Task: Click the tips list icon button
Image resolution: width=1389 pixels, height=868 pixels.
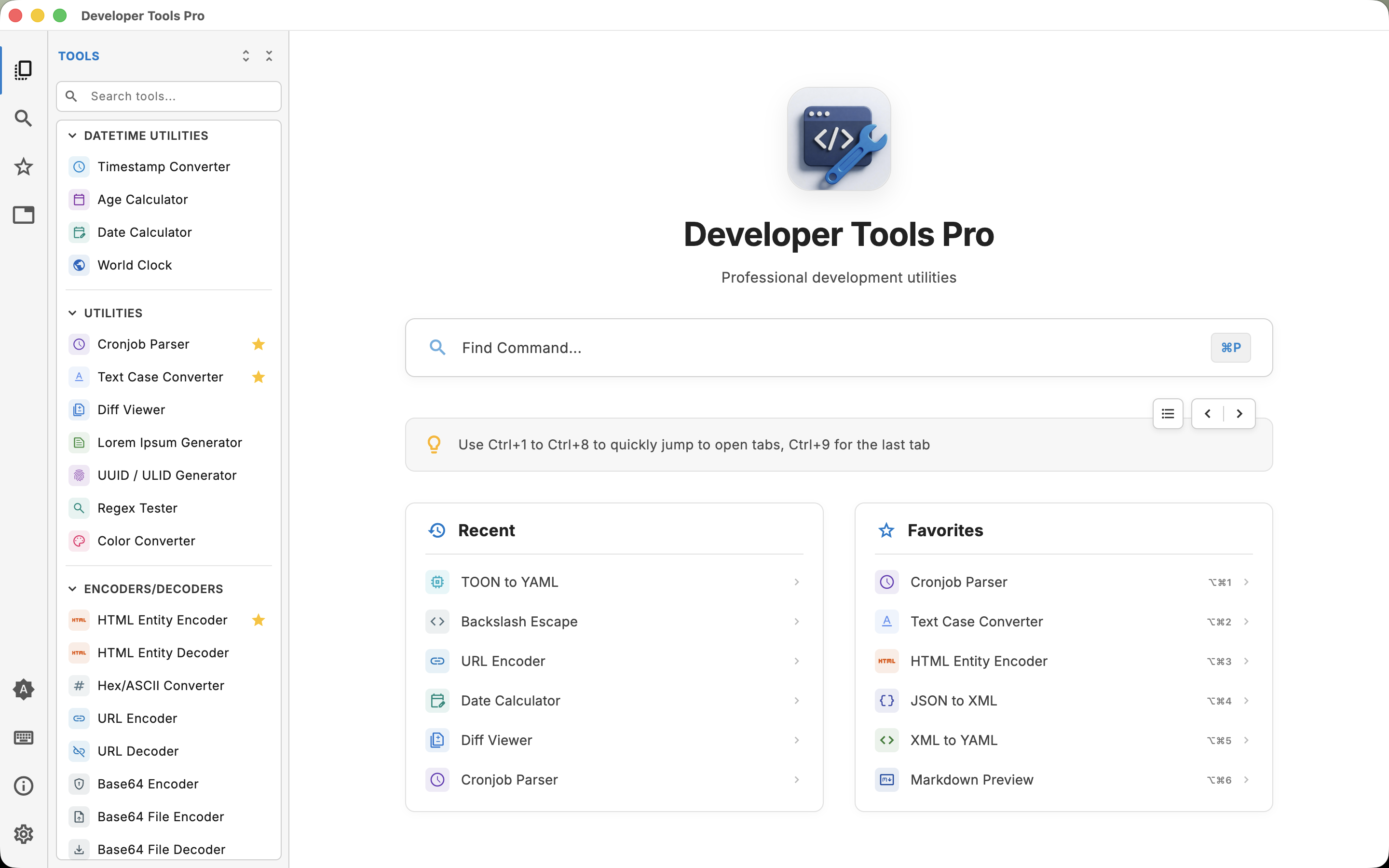Action: 1168,413
